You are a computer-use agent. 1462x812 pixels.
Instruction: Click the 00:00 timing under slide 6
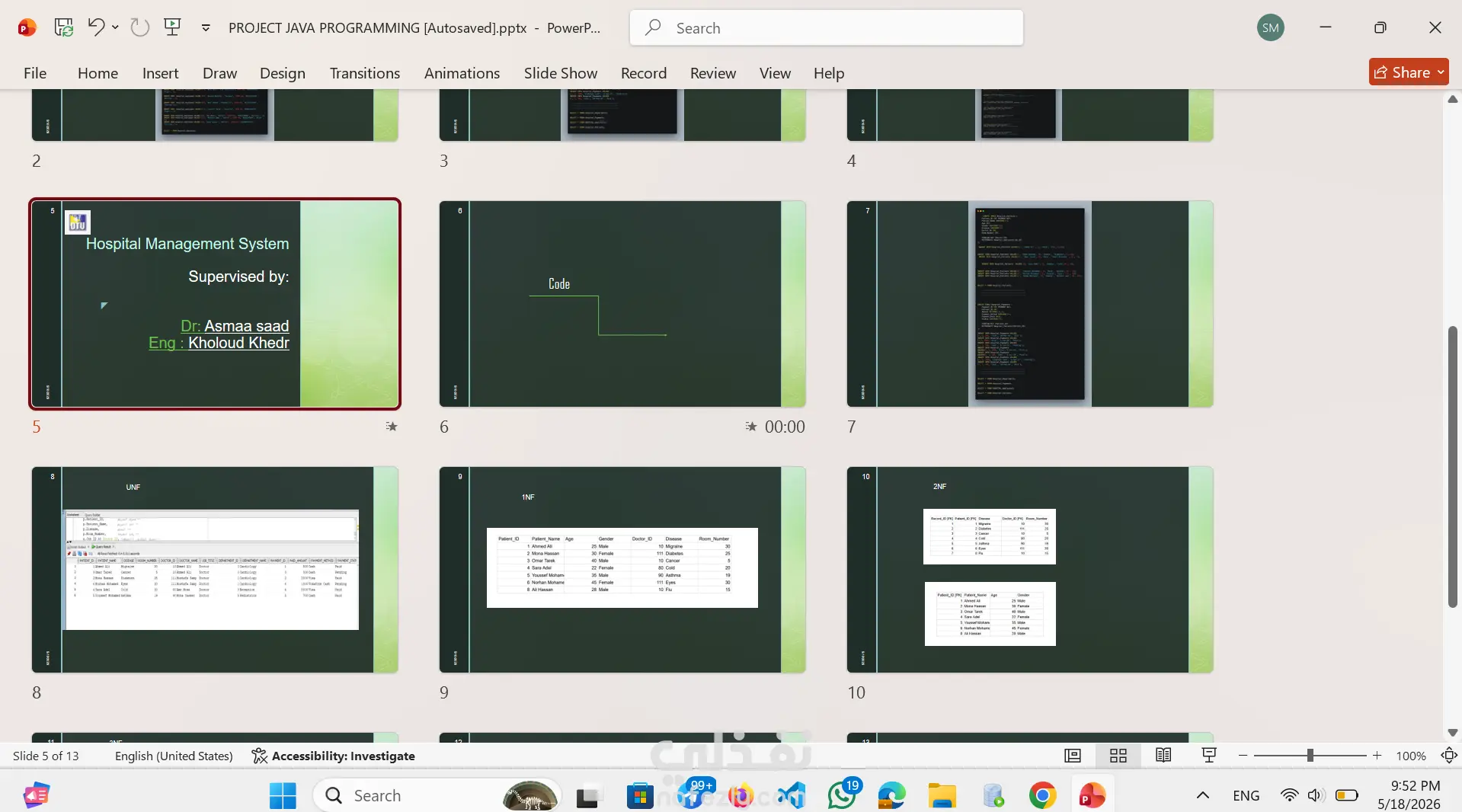(785, 427)
